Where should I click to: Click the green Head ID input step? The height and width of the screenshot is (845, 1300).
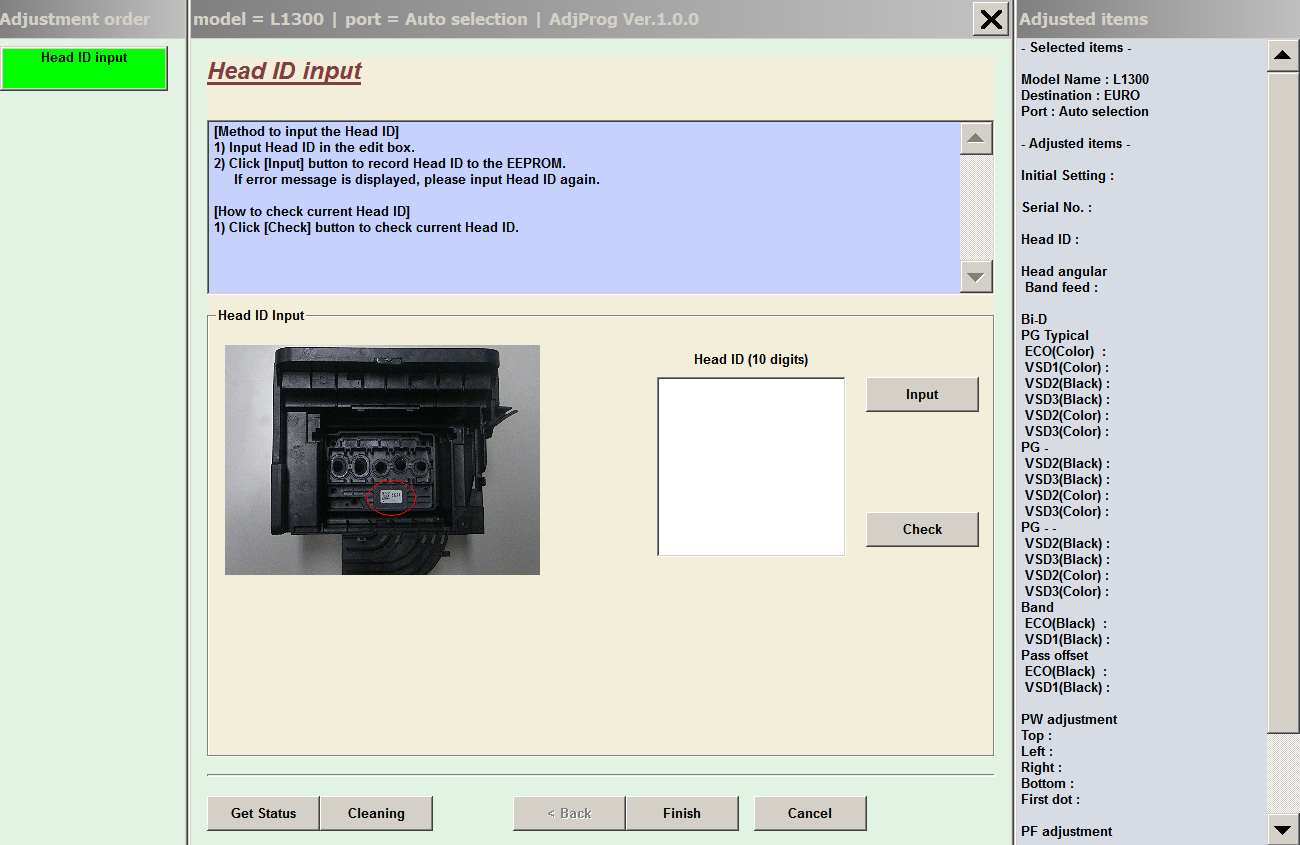coord(84,68)
